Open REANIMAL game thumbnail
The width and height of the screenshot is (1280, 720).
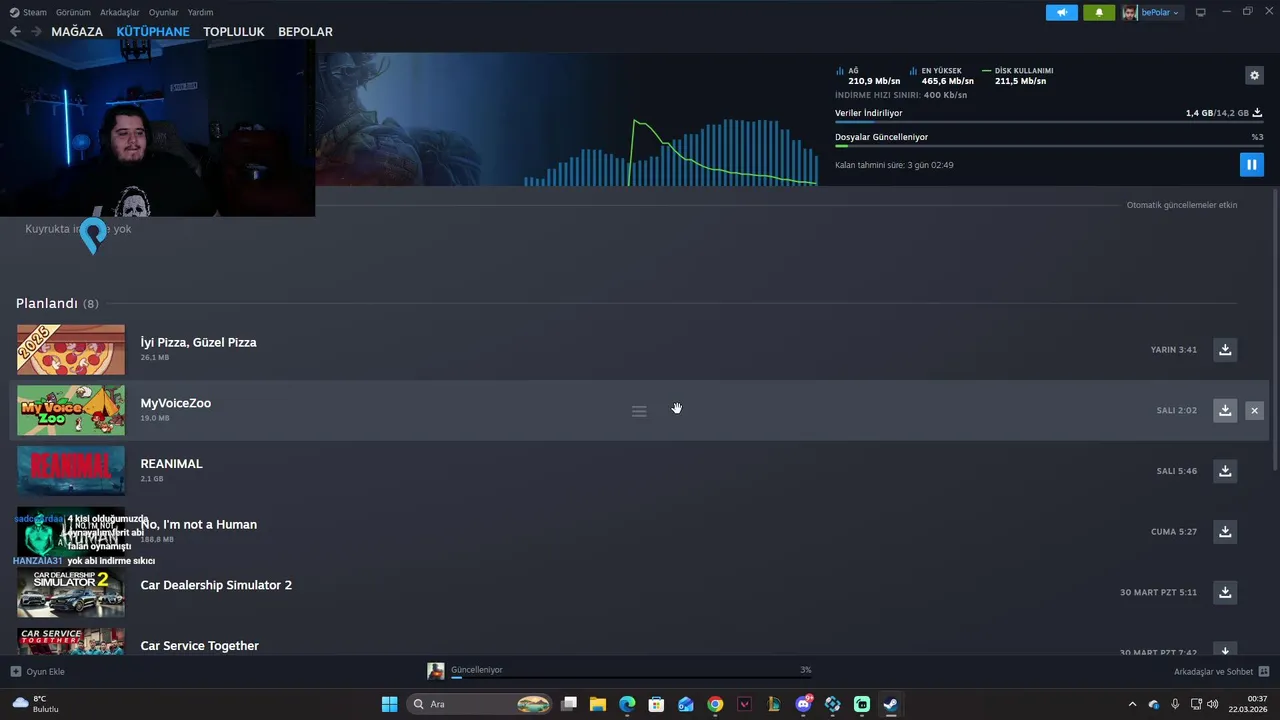tap(71, 471)
